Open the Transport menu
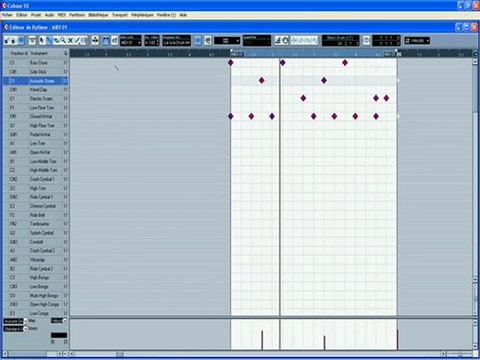Image resolution: width=480 pixels, height=360 pixels. (x=120, y=15)
